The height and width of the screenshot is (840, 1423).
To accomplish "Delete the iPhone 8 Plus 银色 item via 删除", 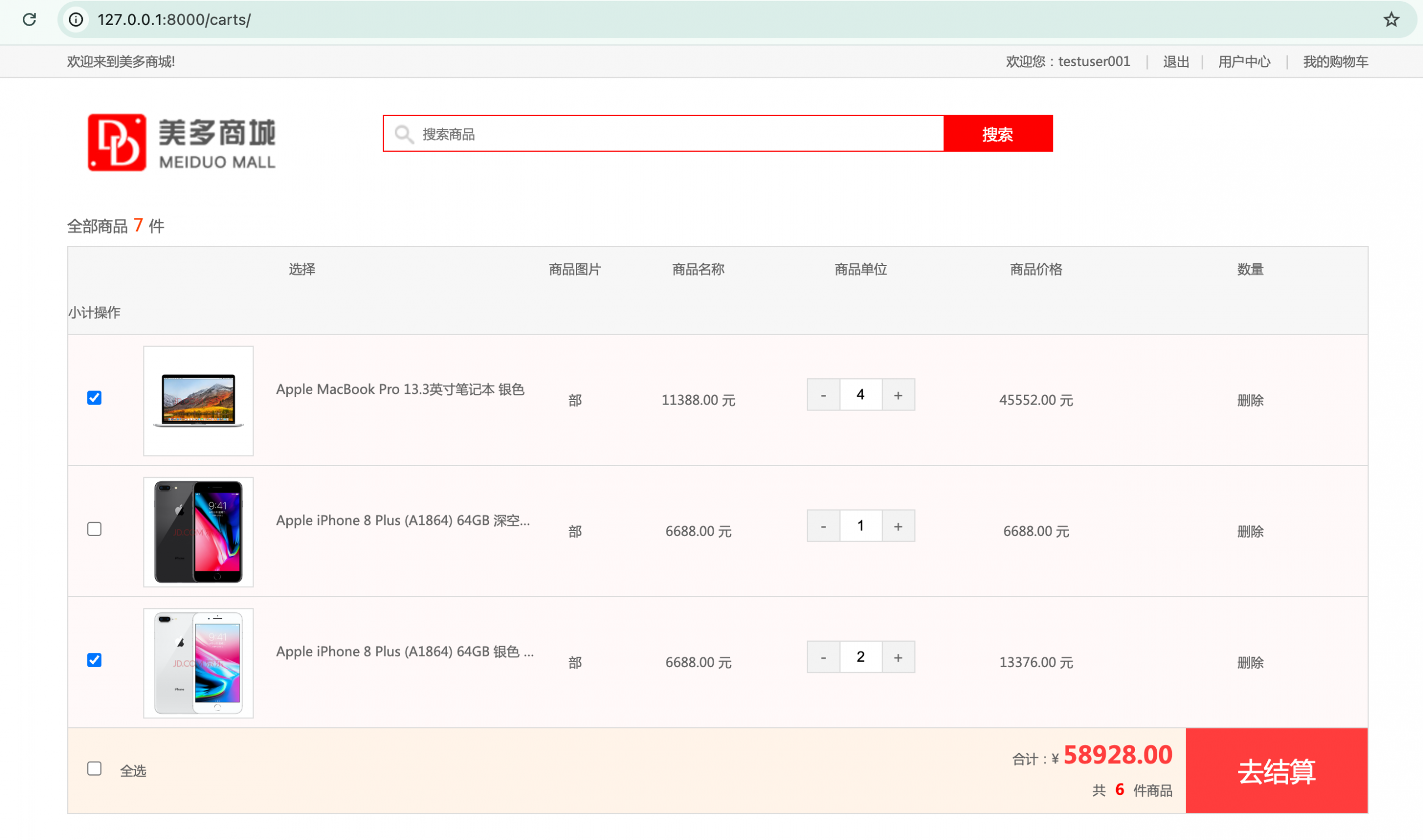I will [x=1250, y=662].
